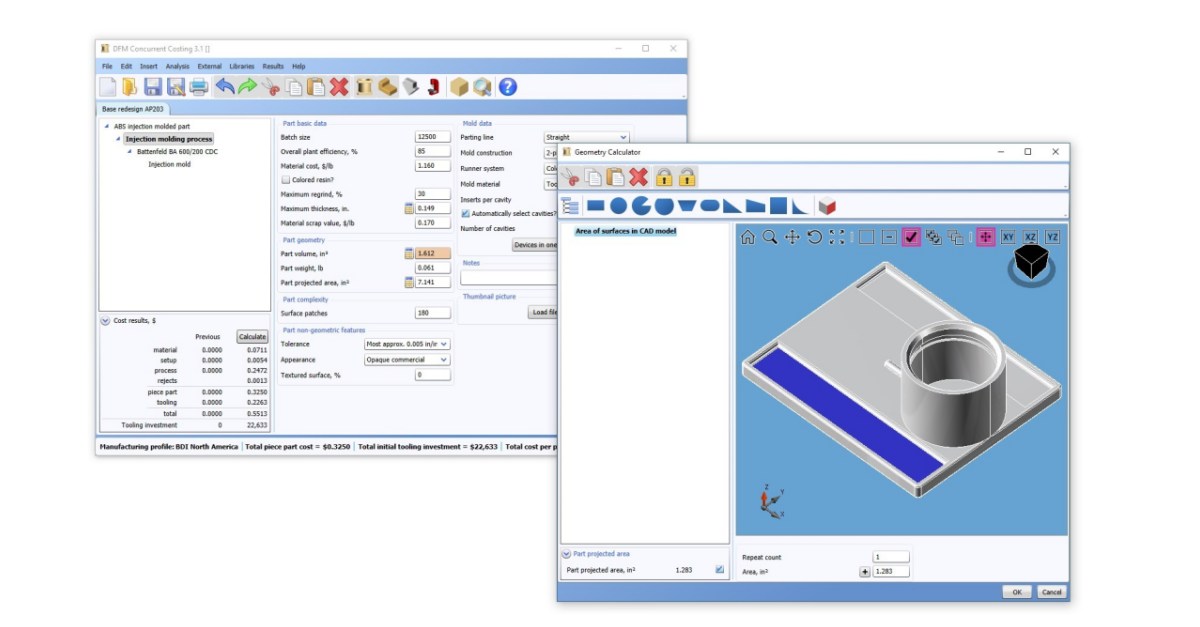Select the Print icon
1200x627 pixels.
click(198, 86)
